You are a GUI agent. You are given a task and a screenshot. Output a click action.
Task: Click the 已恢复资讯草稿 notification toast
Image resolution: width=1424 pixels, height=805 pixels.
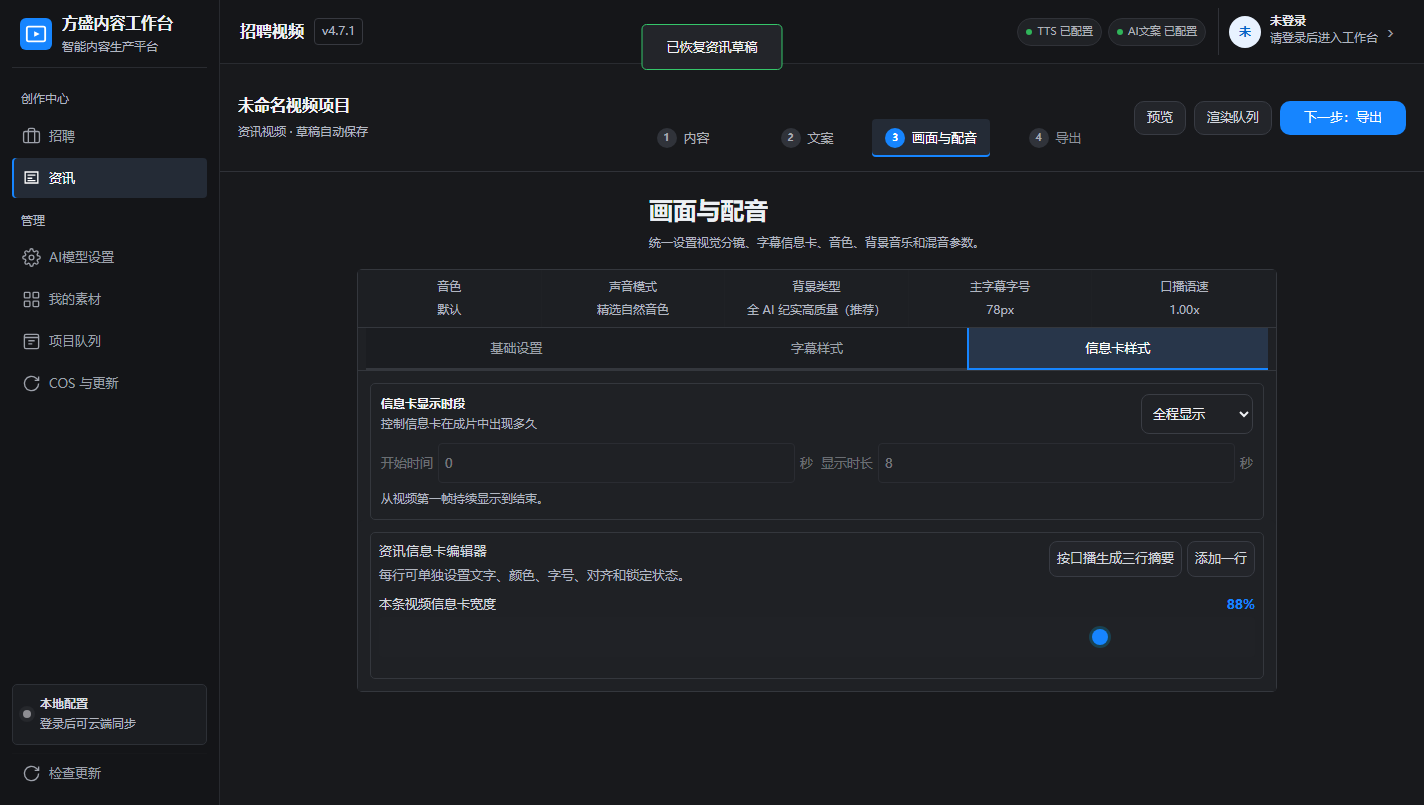coord(712,47)
